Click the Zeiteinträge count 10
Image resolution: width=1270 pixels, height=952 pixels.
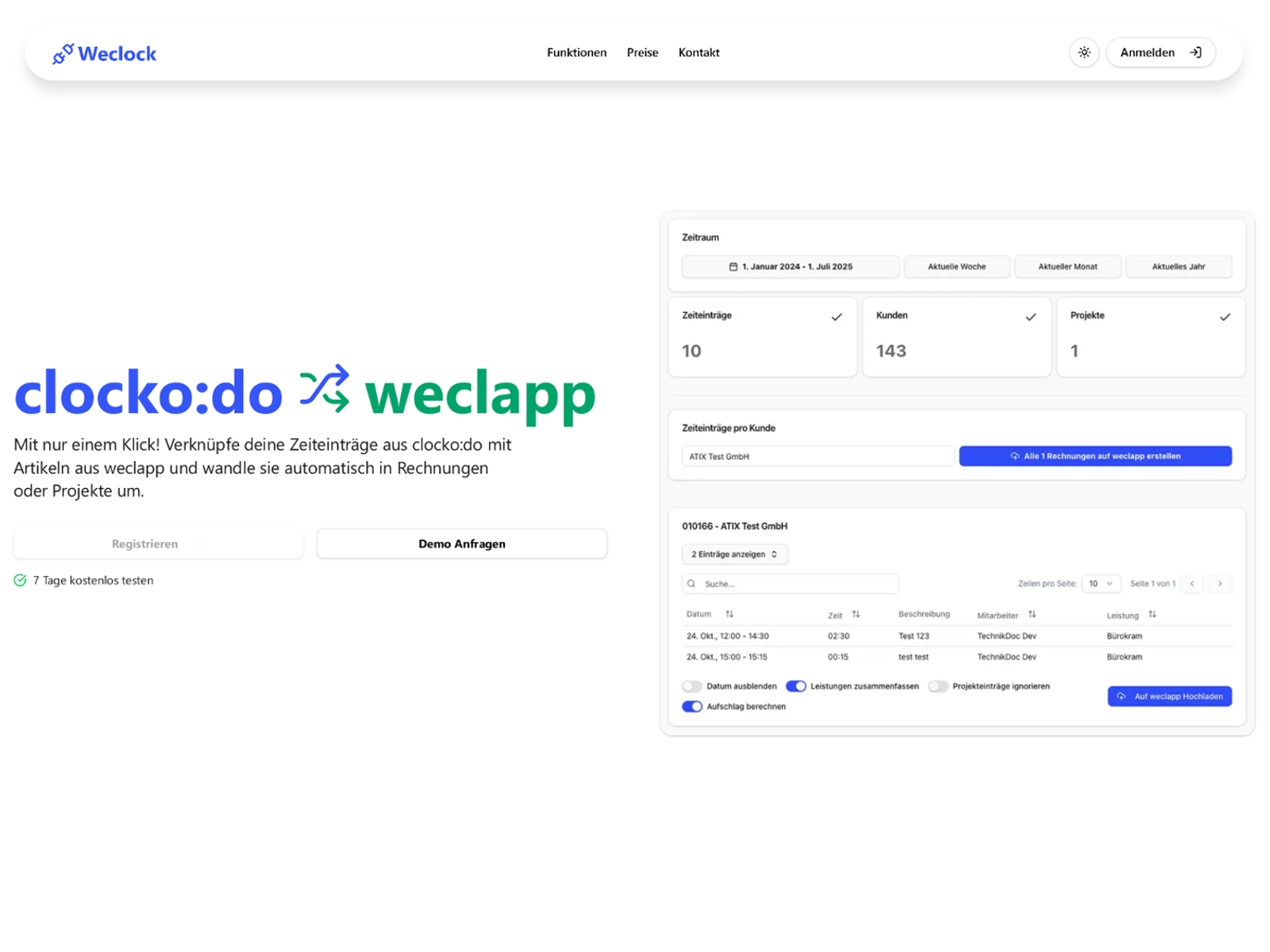tap(691, 351)
